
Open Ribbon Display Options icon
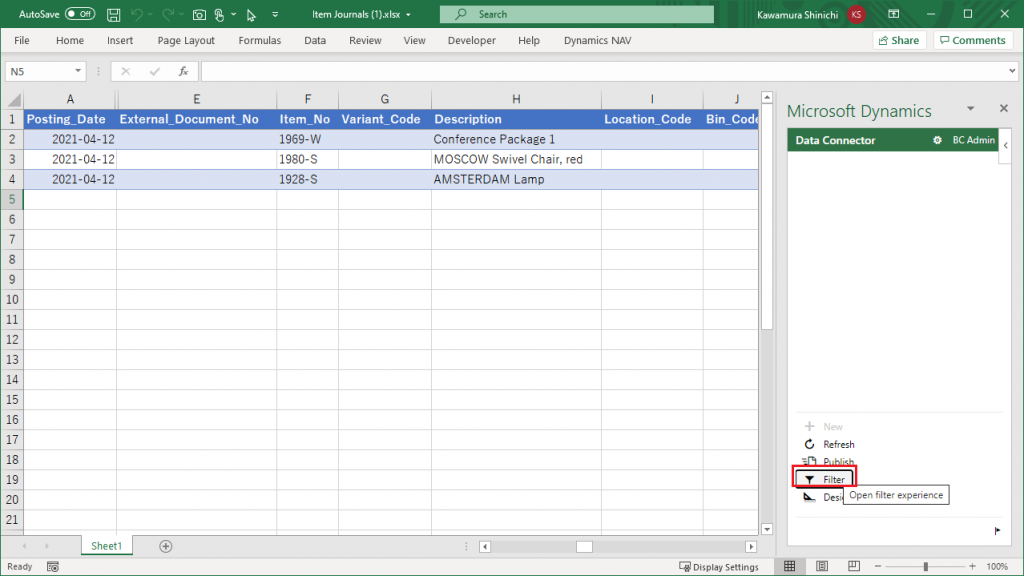[x=894, y=14]
